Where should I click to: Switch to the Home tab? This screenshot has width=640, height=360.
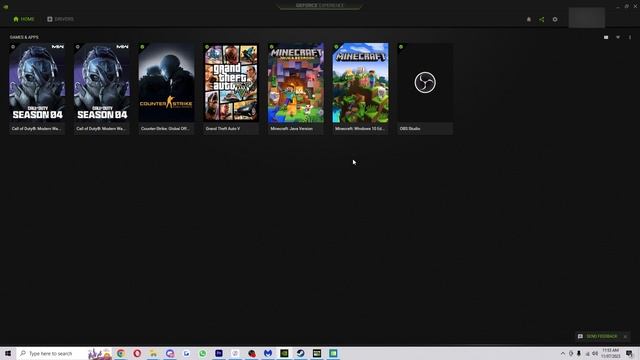coord(24,19)
